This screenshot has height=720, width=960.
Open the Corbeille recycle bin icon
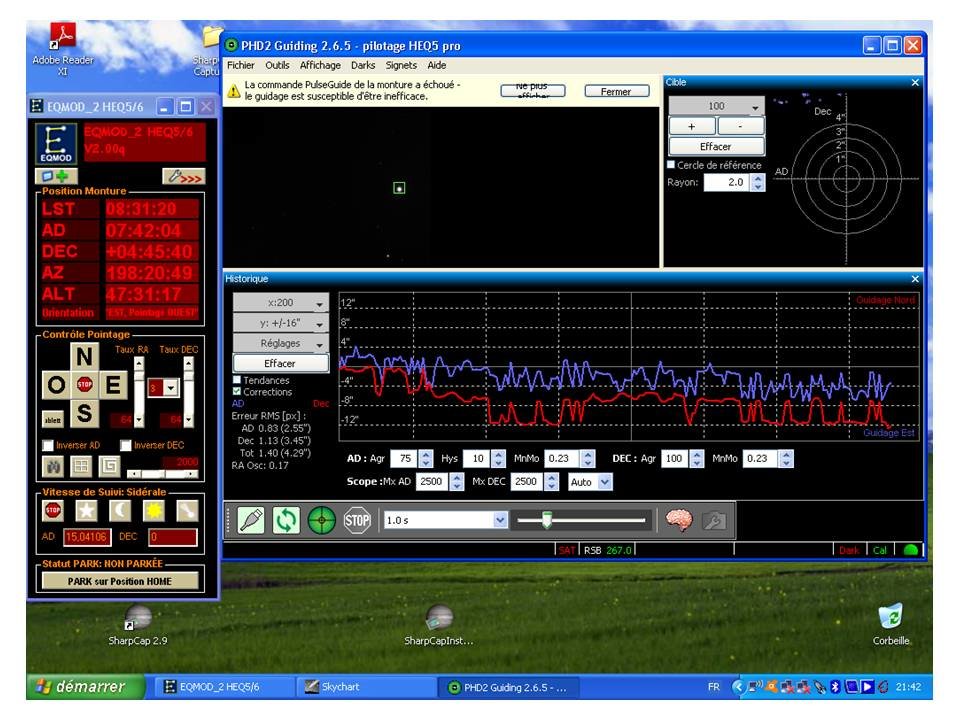[891, 626]
